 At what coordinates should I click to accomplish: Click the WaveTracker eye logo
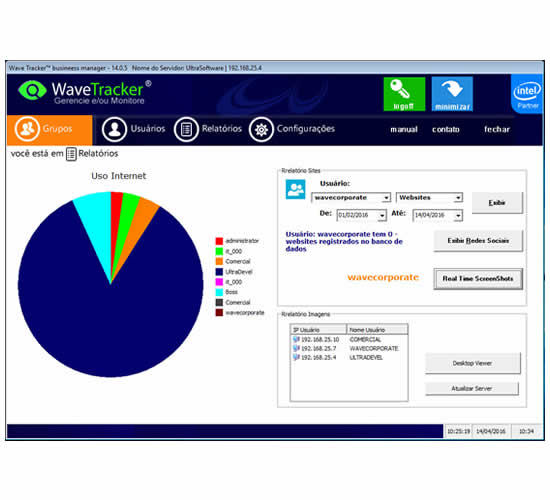coord(32,90)
